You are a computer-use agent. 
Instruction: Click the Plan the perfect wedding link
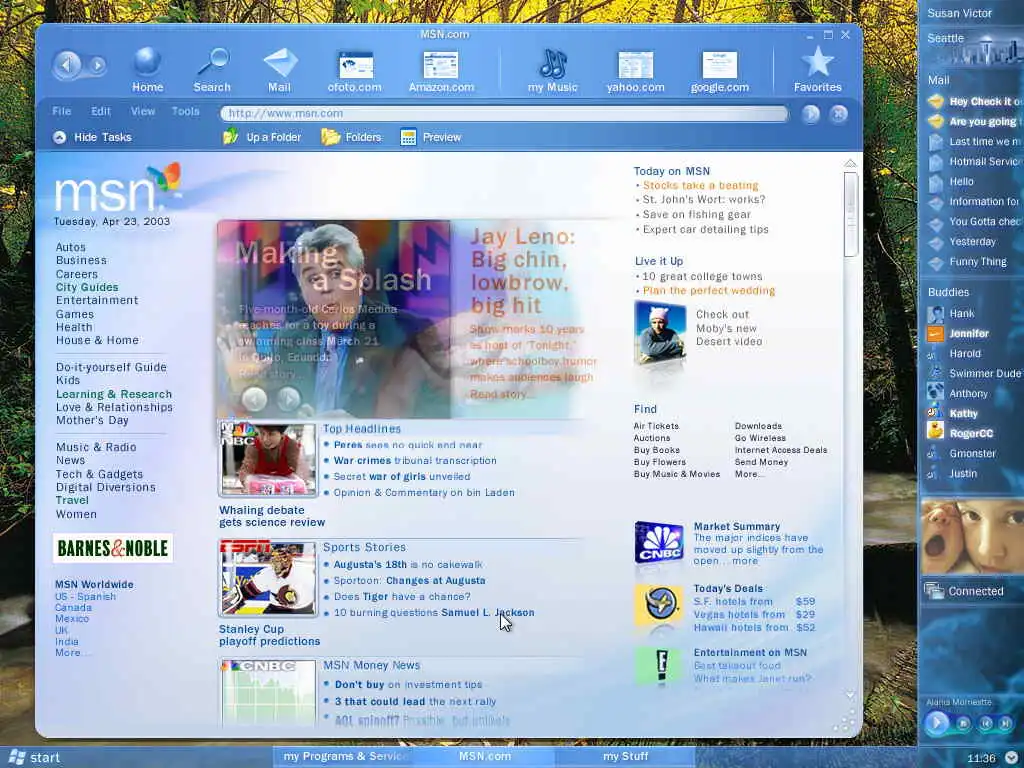(x=709, y=291)
